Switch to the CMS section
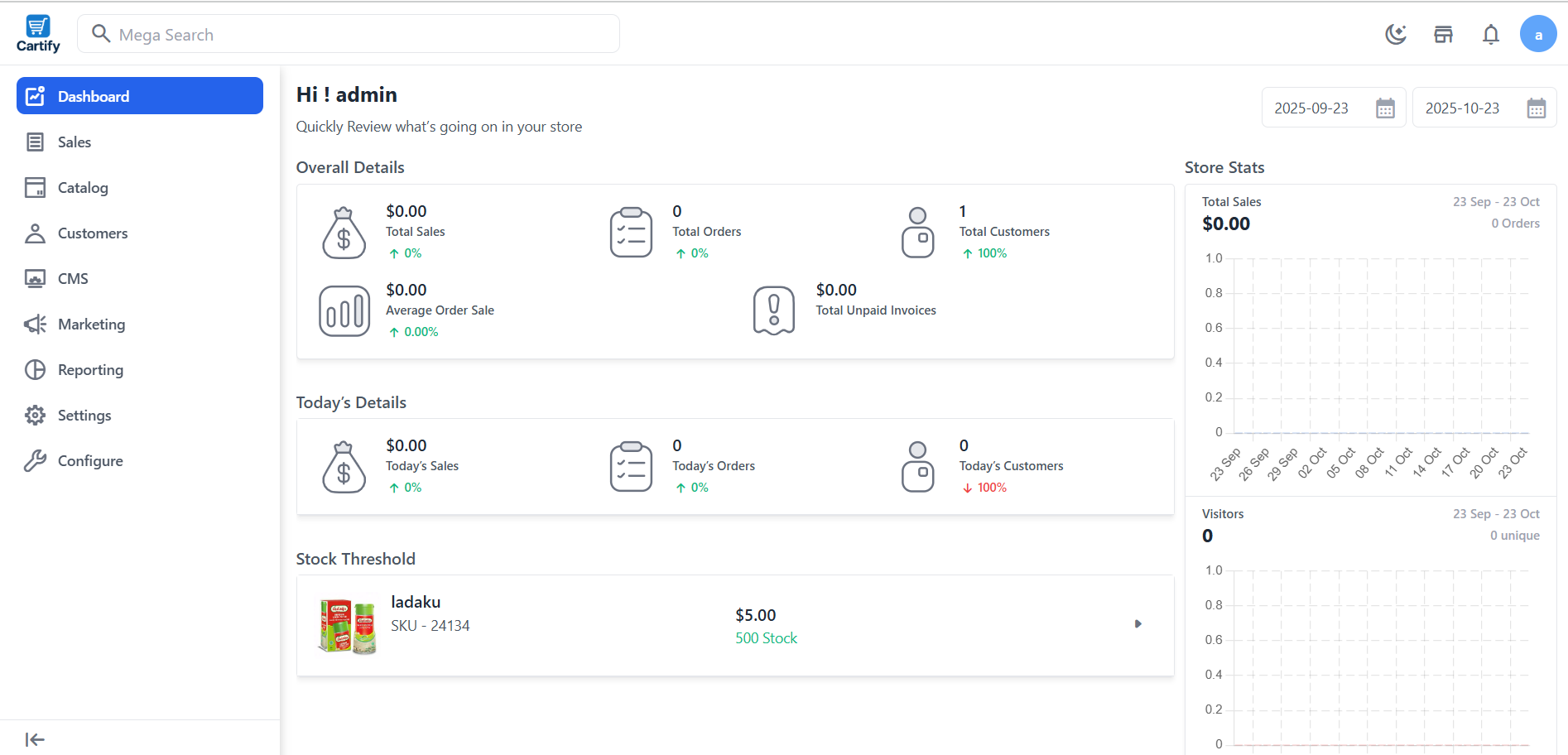The width and height of the screenshot is (1568, 755). [73, 278]
